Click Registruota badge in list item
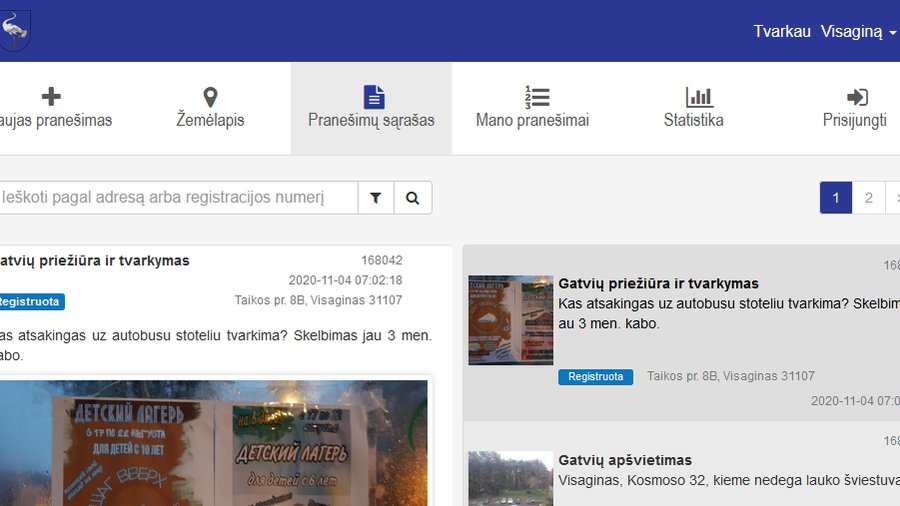900x506 pixels. click(x=595, y=377)
